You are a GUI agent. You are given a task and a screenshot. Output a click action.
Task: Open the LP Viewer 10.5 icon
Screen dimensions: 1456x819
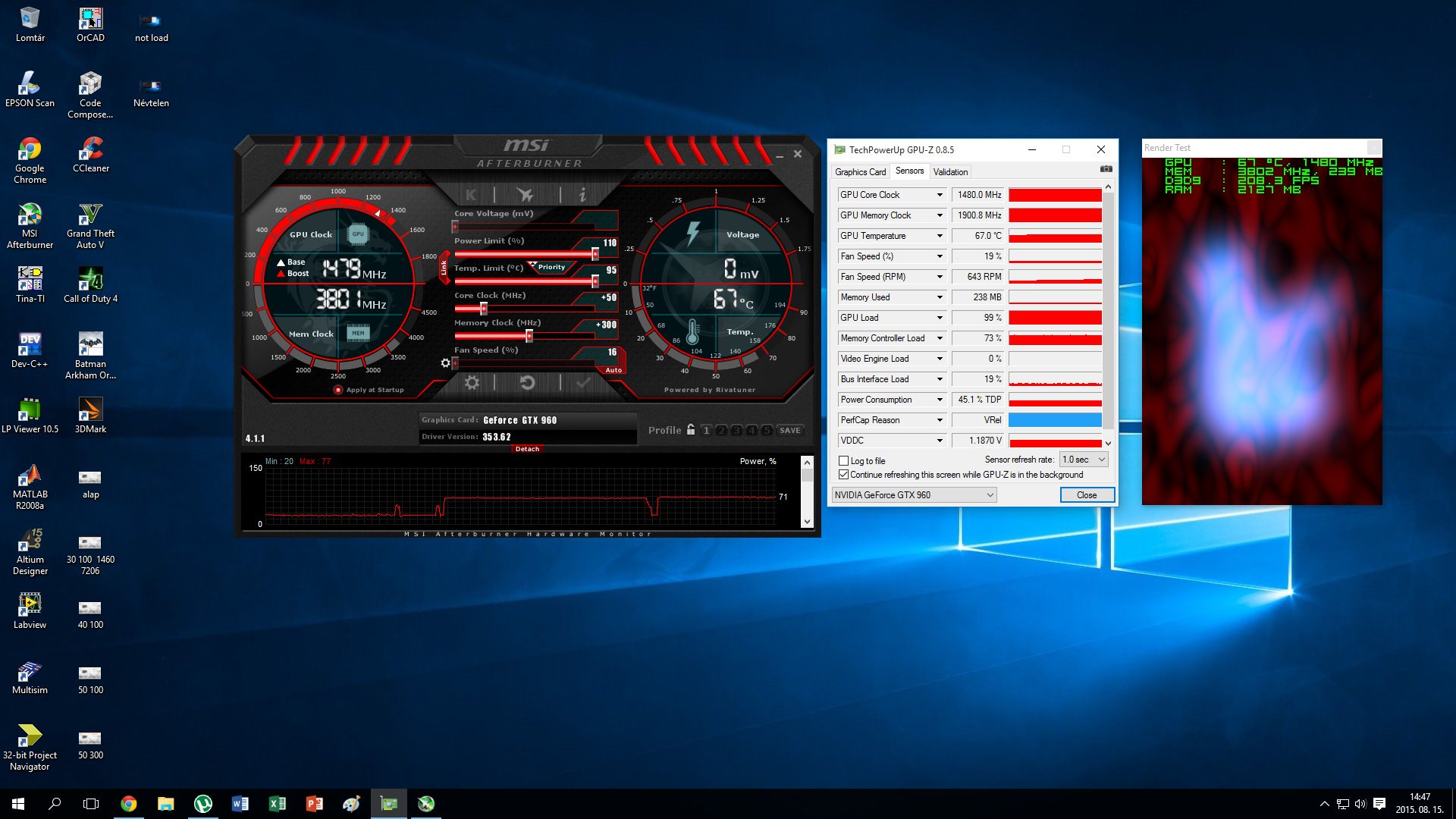click(30, 415)
